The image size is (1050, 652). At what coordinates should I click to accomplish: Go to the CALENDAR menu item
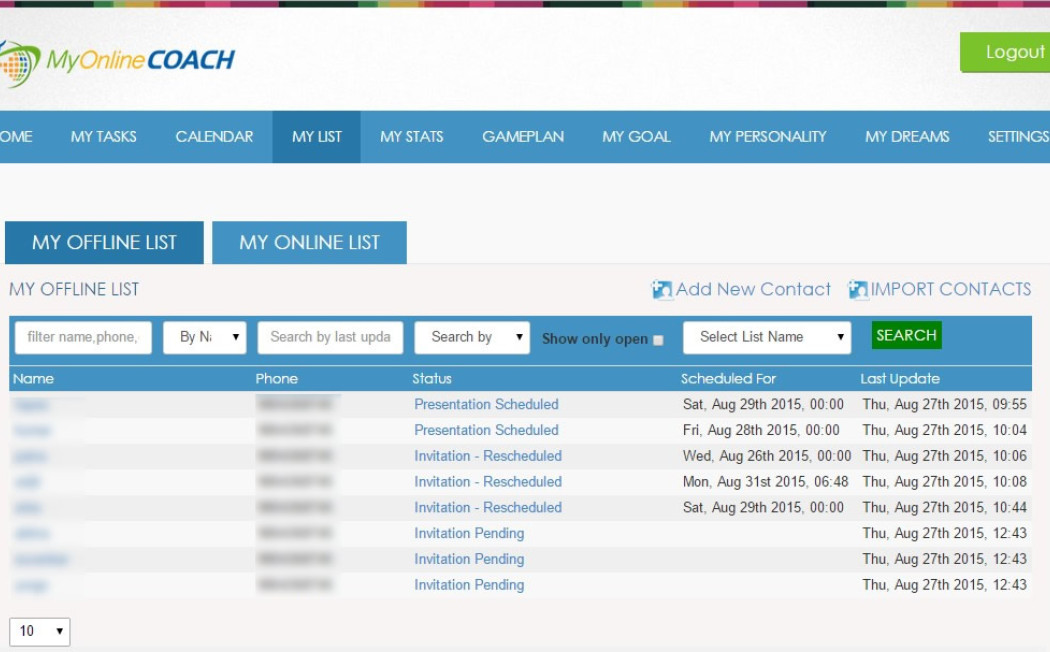tap(214, 137)
